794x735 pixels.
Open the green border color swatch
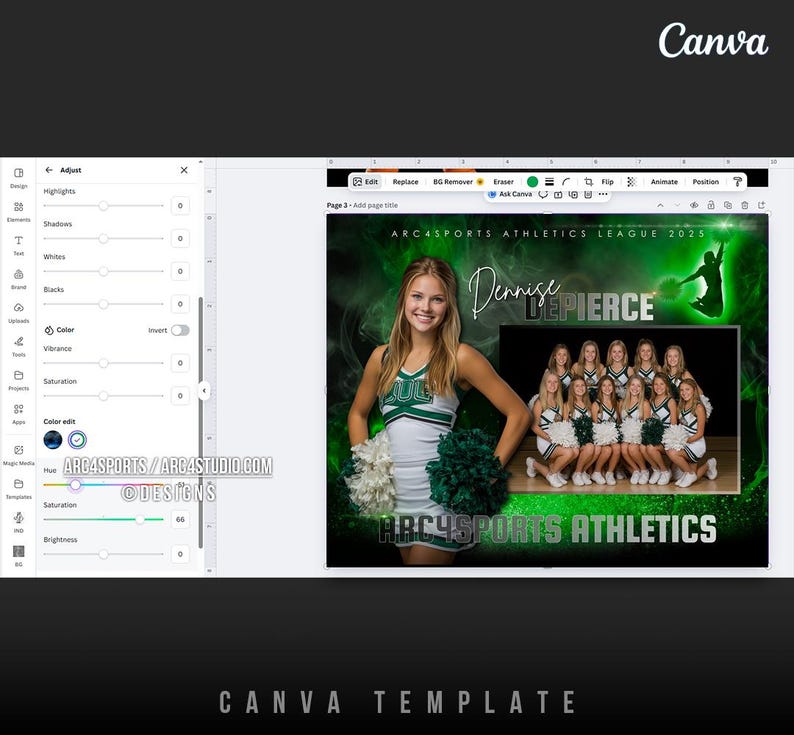point(532,182)
